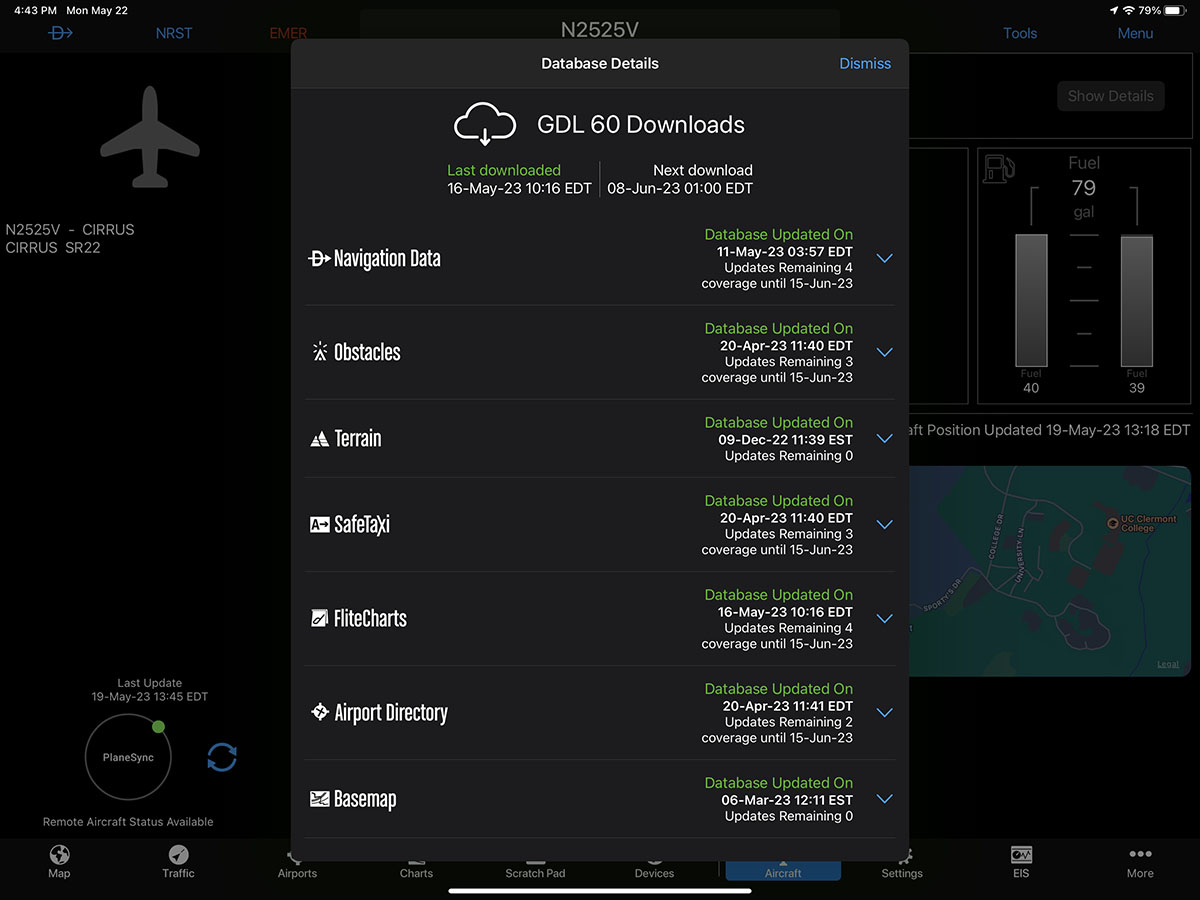Tap the Terrain mountain icon

[319, 439]
